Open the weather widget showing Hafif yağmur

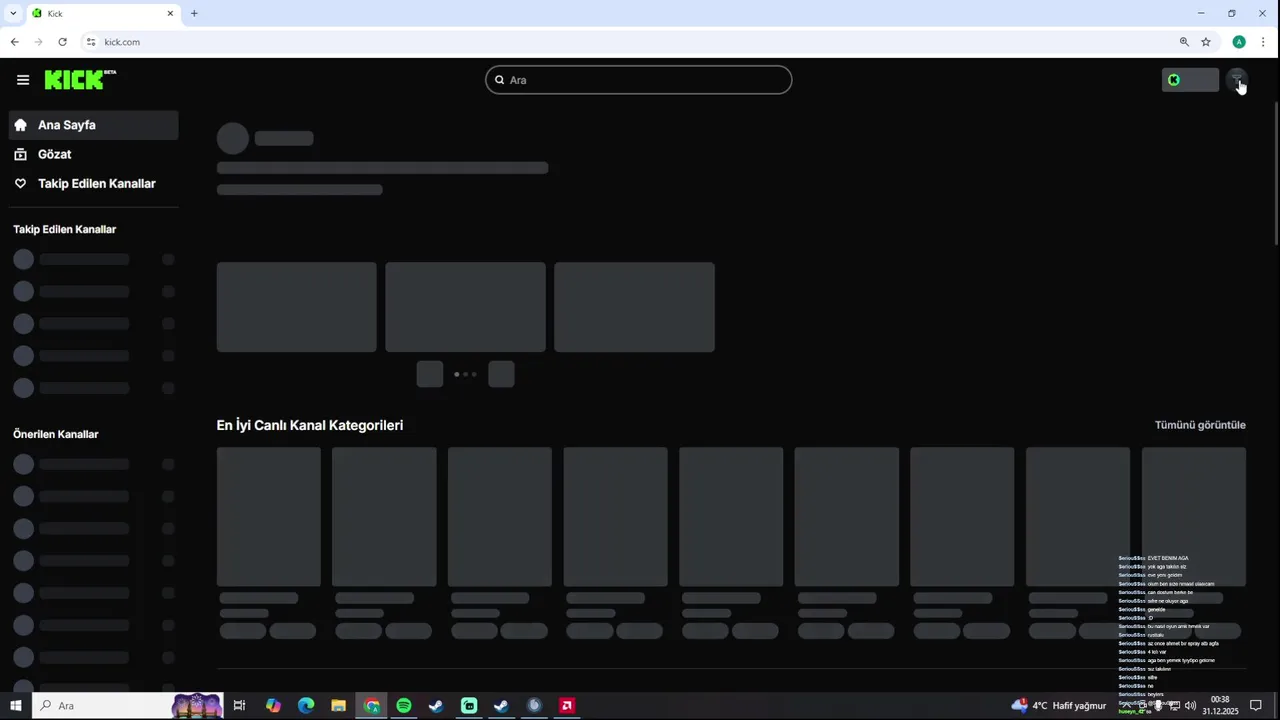[1059, 706]
